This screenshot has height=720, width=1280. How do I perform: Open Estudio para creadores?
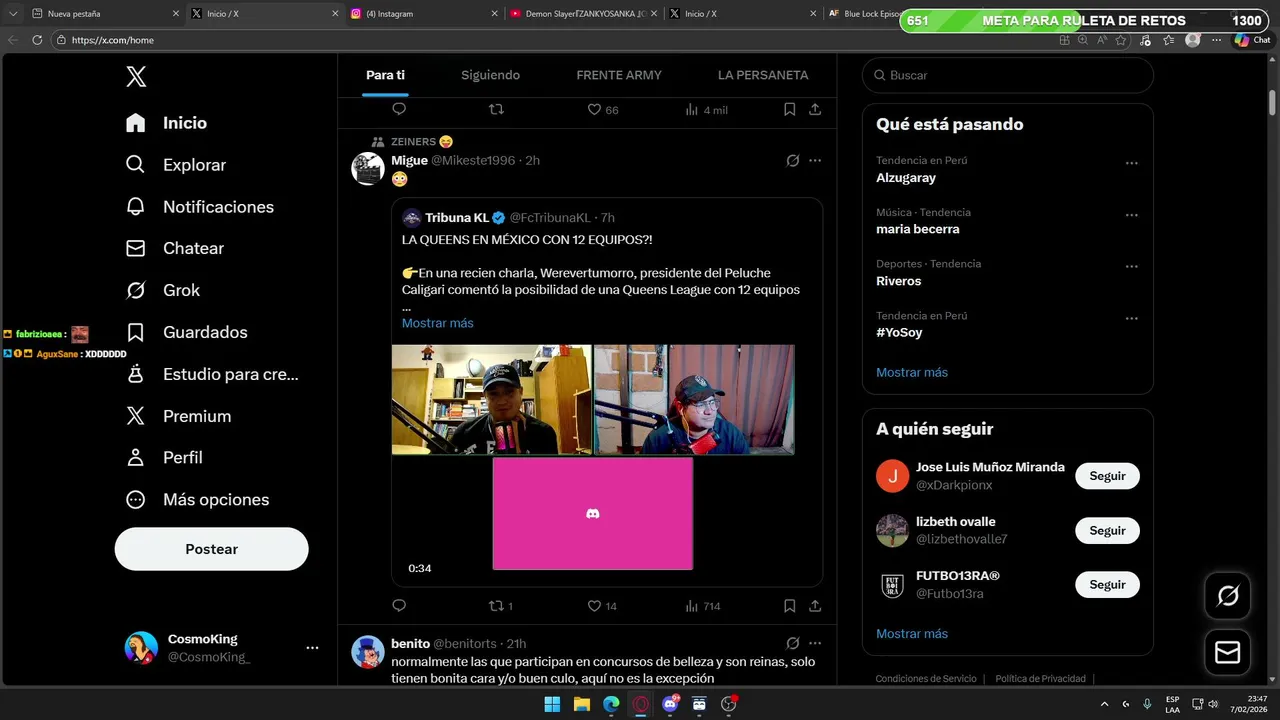tap(212, 374)
